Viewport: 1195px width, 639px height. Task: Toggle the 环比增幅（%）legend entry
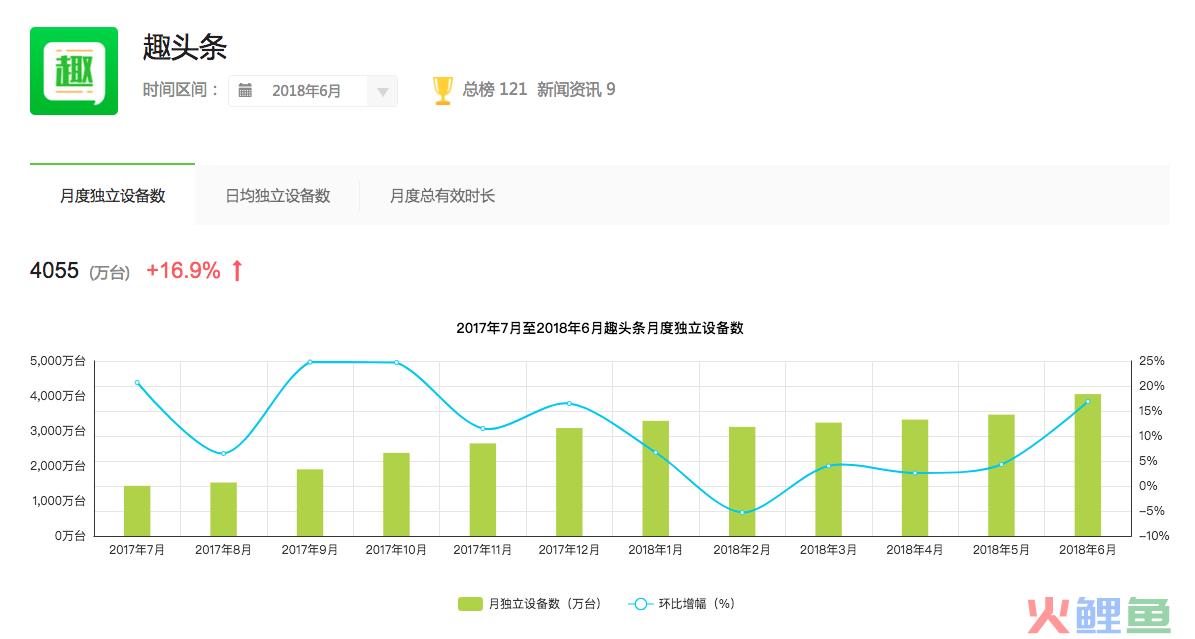click(681, 604)
